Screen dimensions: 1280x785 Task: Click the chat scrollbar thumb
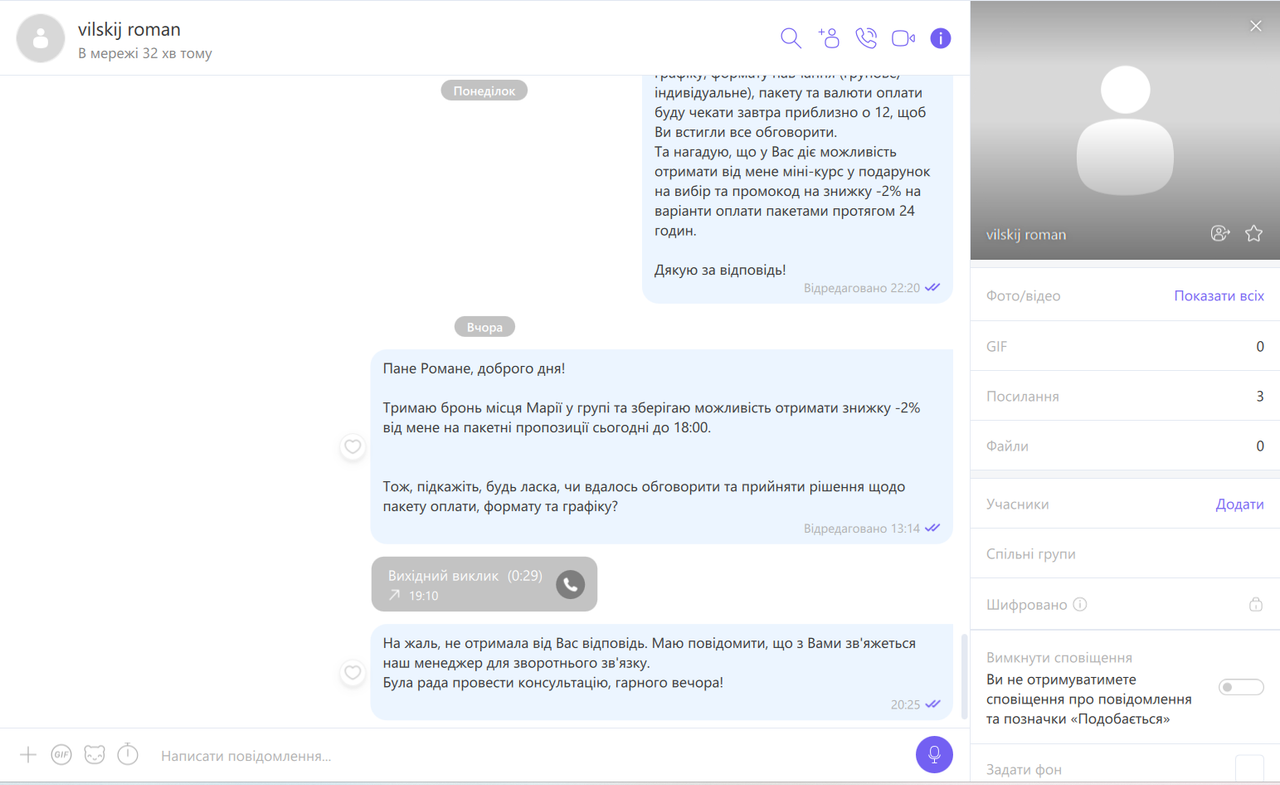tap(964, 675)
